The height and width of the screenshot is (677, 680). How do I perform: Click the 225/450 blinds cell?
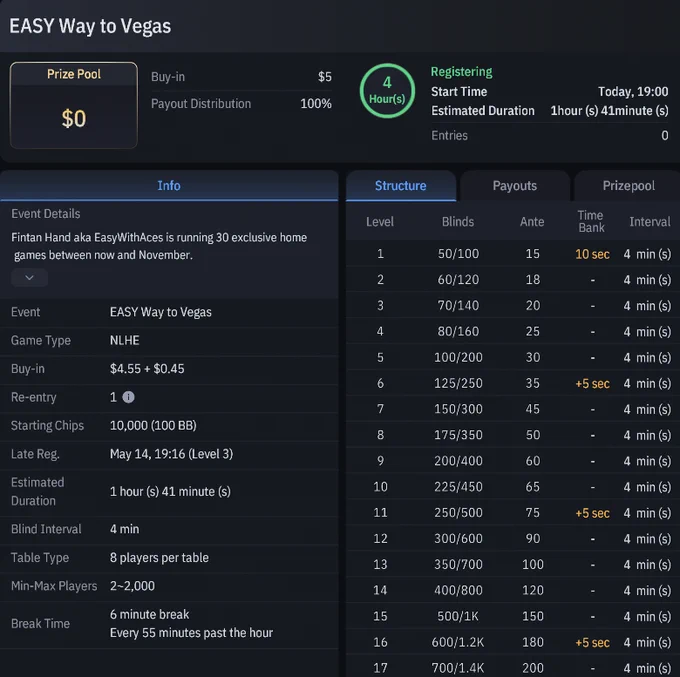point(458,487)
